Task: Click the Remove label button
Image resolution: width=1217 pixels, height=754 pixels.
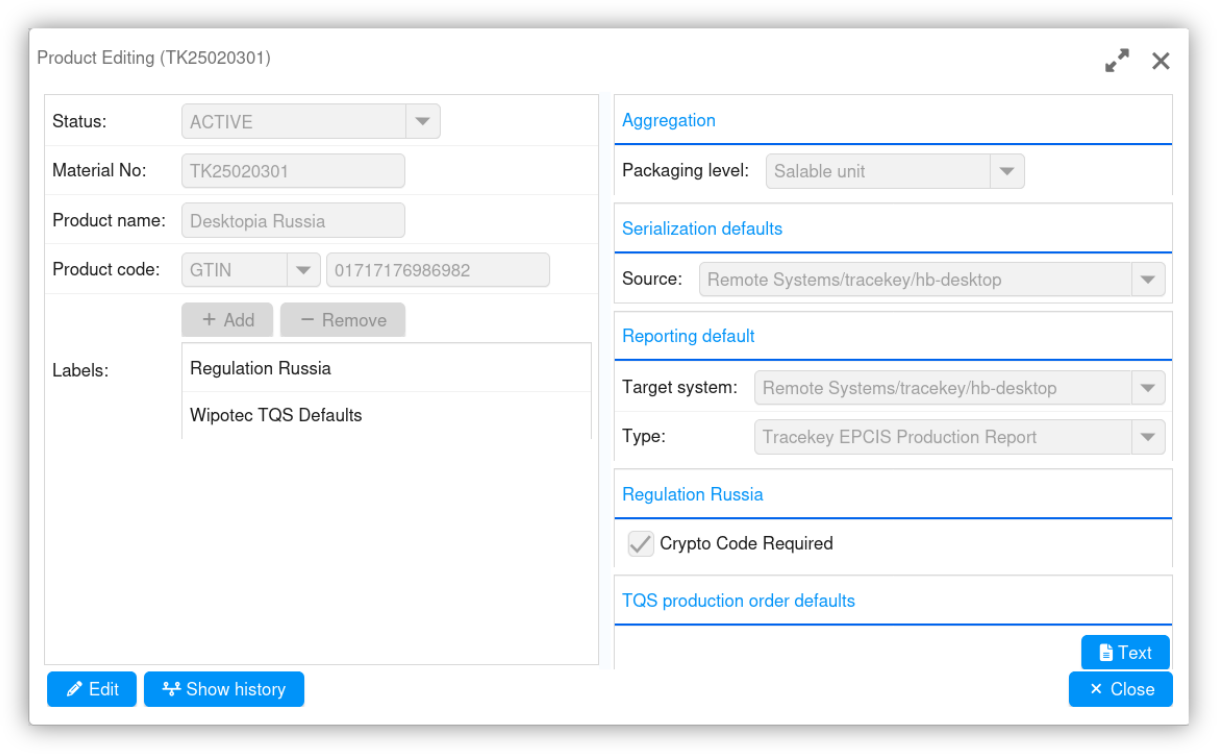Action: 343,320
